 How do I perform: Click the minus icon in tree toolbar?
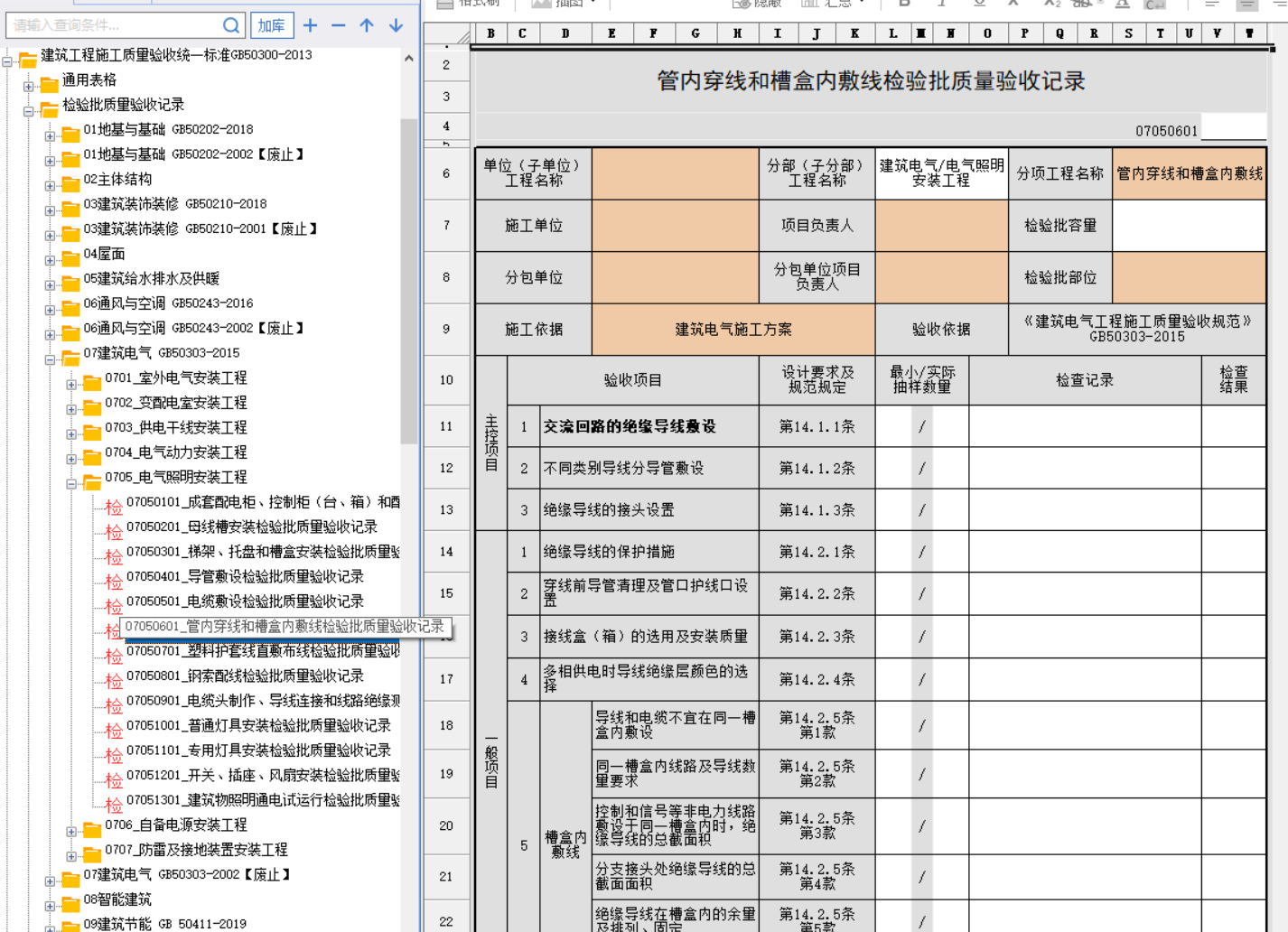tap(338, 25)
